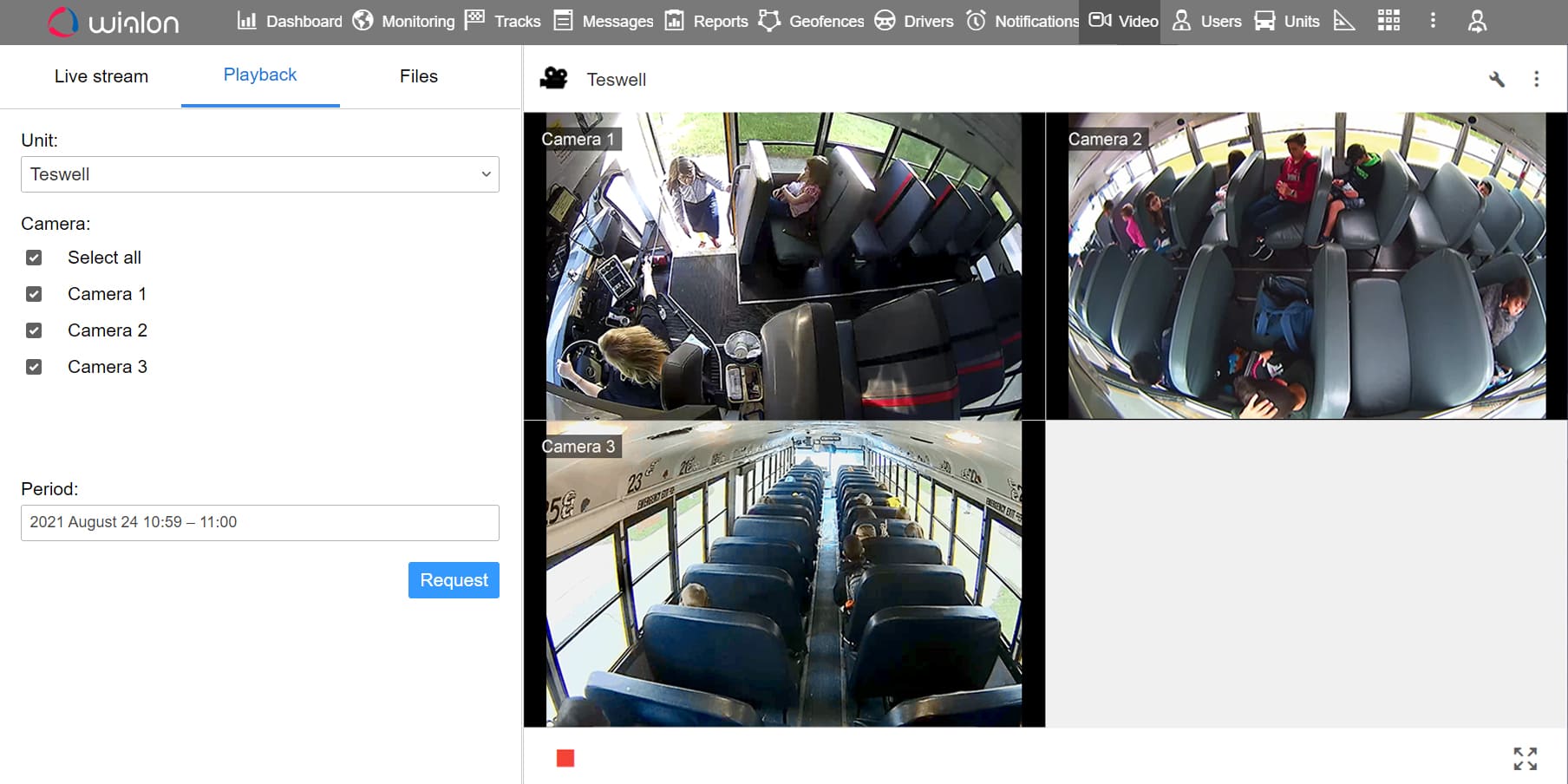
Task: Select the Camera 2 video feed
Action: (1305, 266)
